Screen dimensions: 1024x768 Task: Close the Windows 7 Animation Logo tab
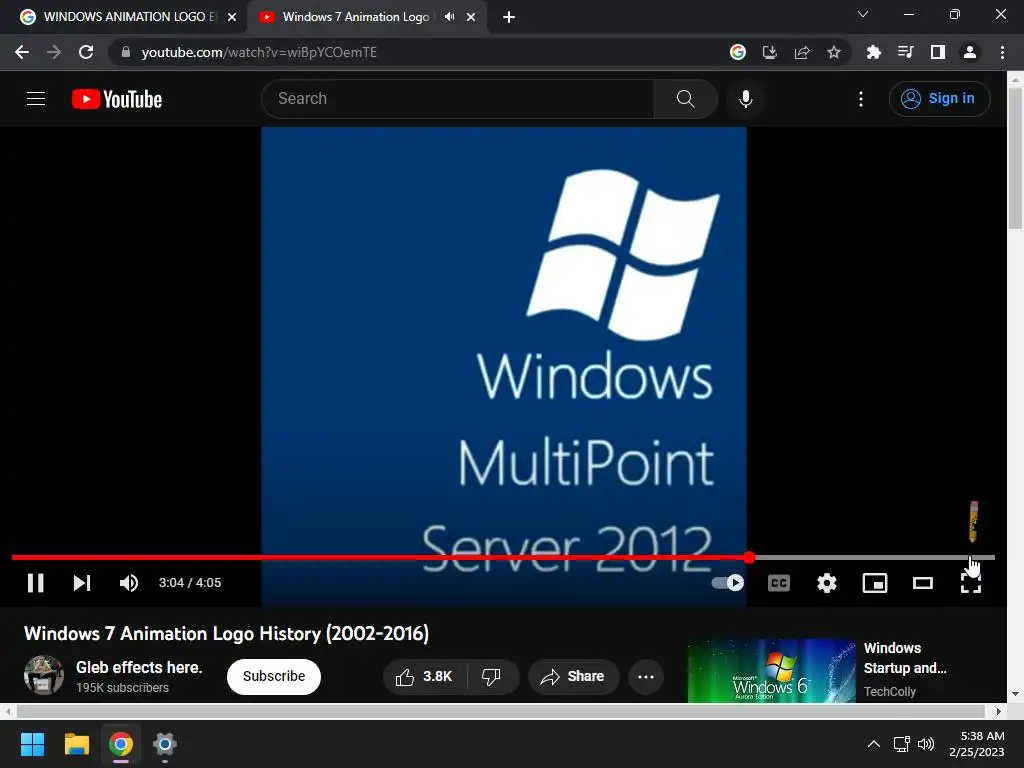[471, 17]
